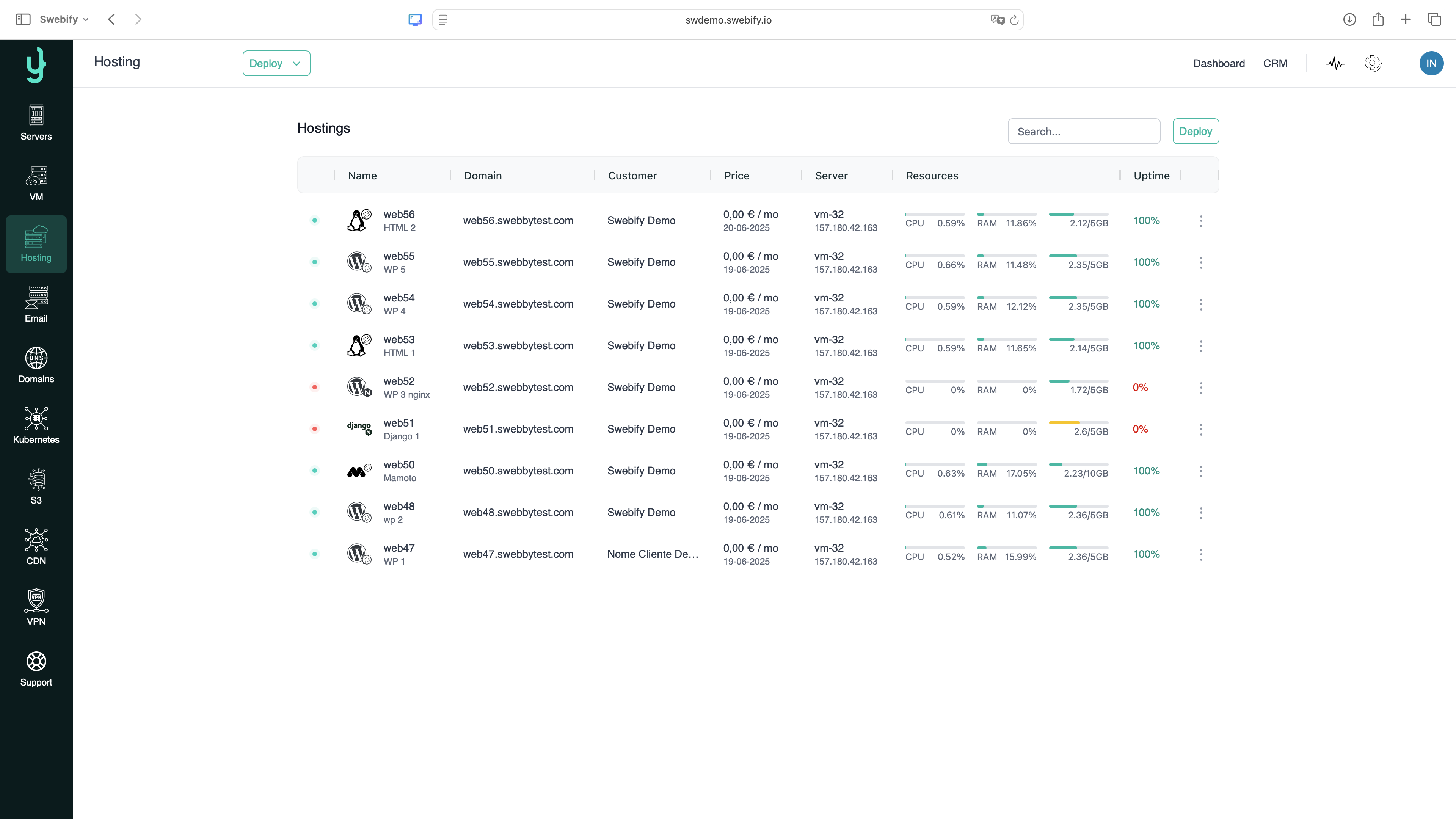Open a new browser tab
This screenshot has width=1456, height=819.
[x=1405, y=19]
